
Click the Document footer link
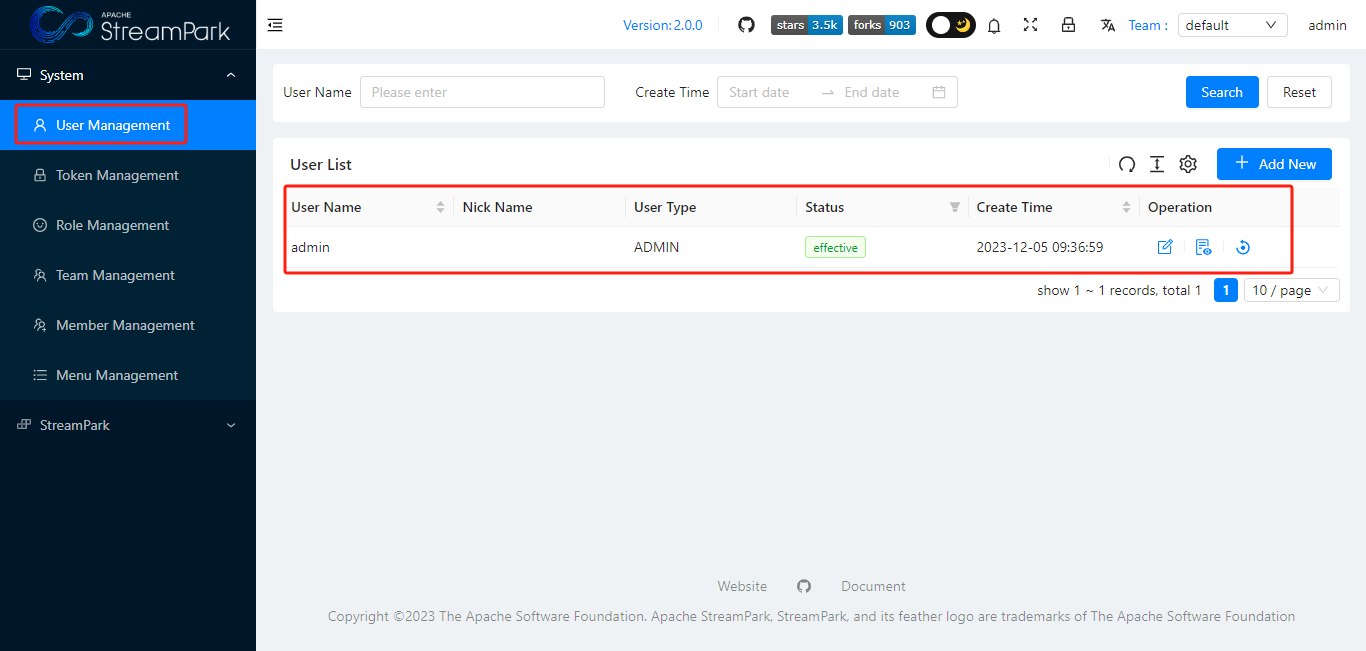873,586
